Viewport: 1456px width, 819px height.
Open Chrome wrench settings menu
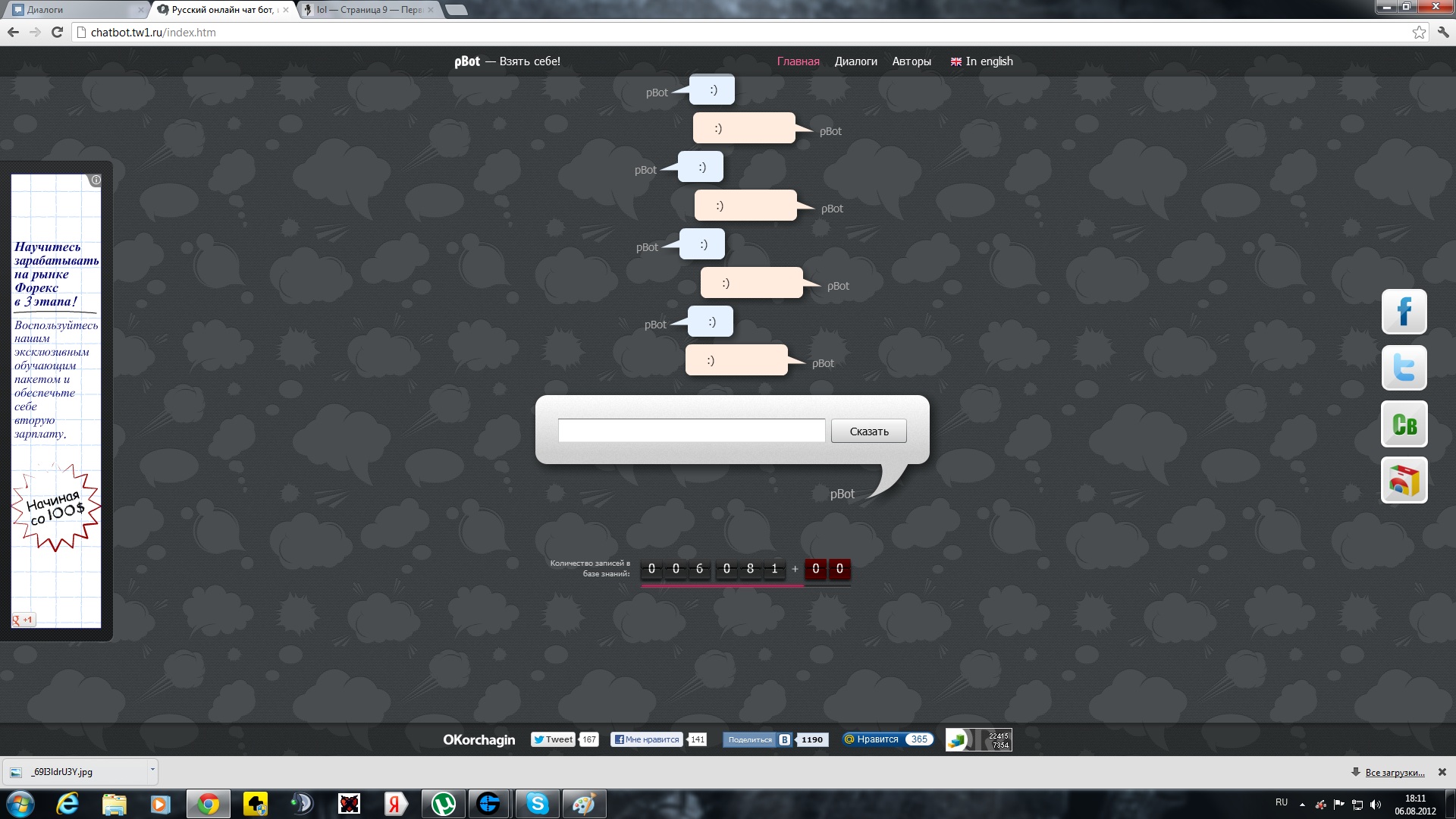click(x=1442, y=32)
